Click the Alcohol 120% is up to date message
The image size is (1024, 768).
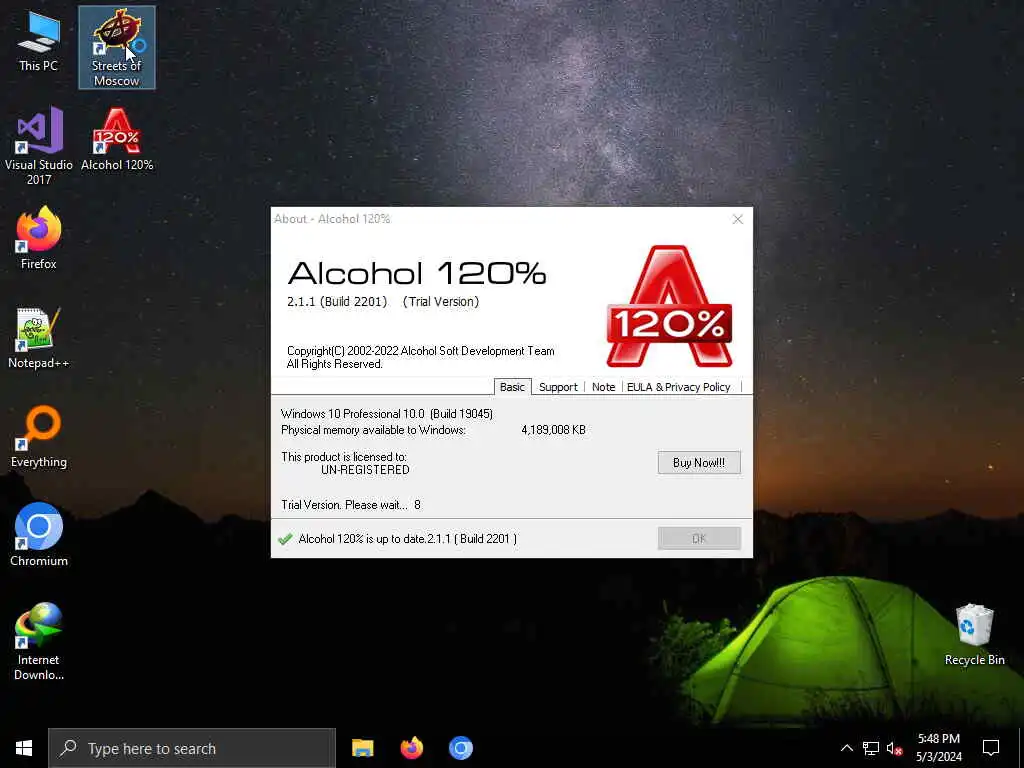(408, 539)
